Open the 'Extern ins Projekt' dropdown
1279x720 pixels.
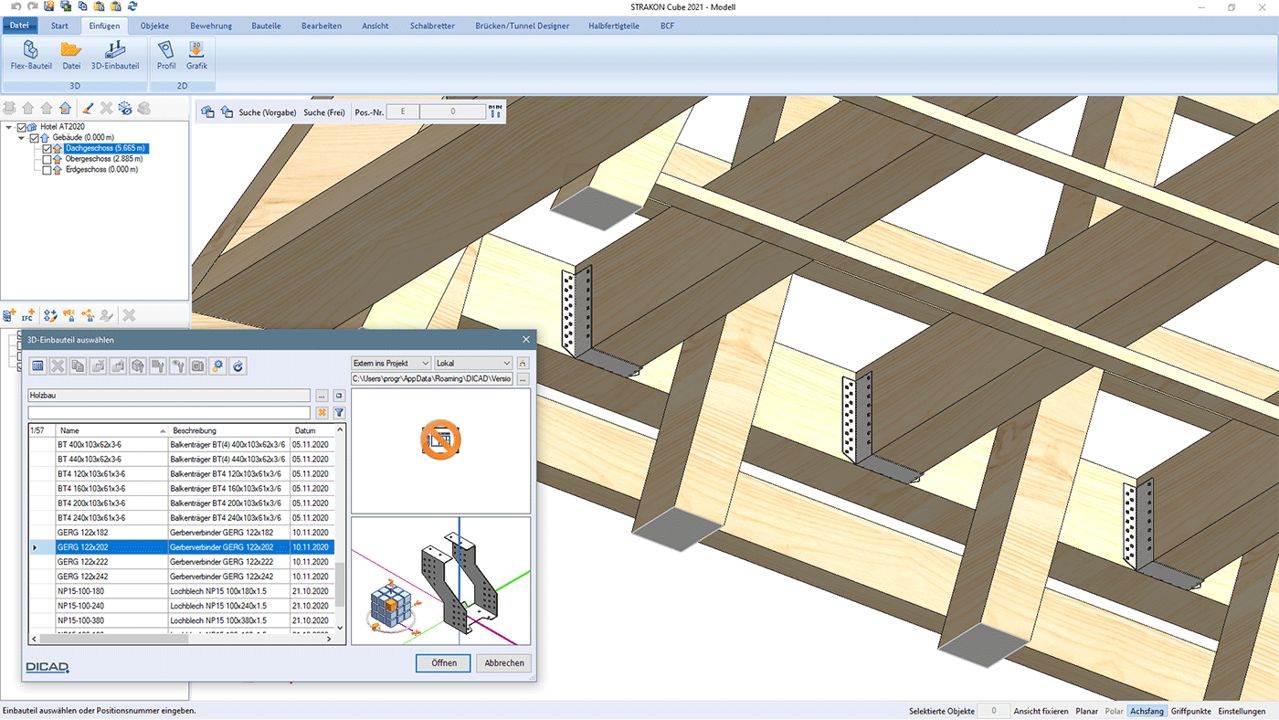[x=391, y=363]
